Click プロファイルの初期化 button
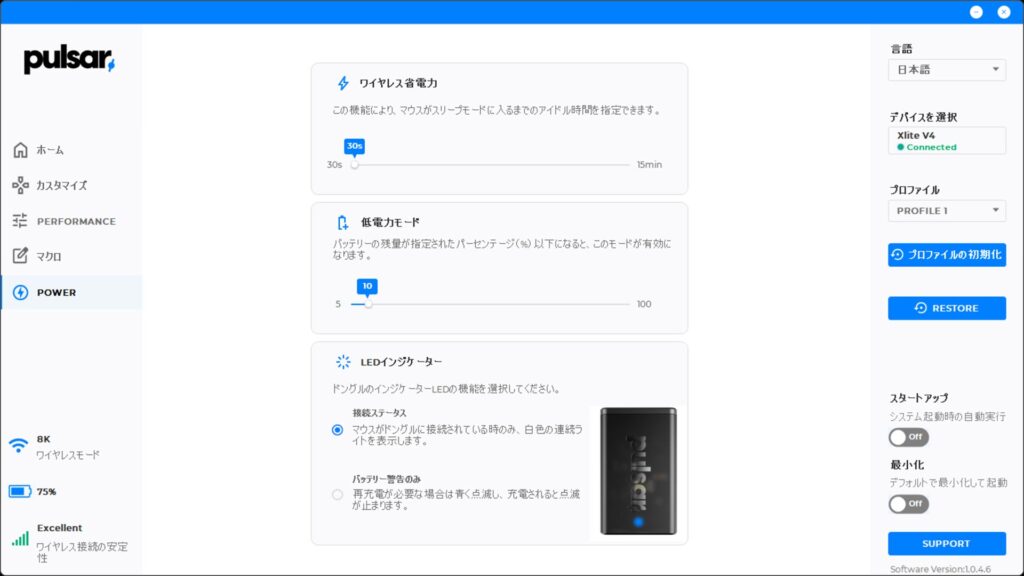Viewport: 1024px width, 576px height. [x=946, y=255]
